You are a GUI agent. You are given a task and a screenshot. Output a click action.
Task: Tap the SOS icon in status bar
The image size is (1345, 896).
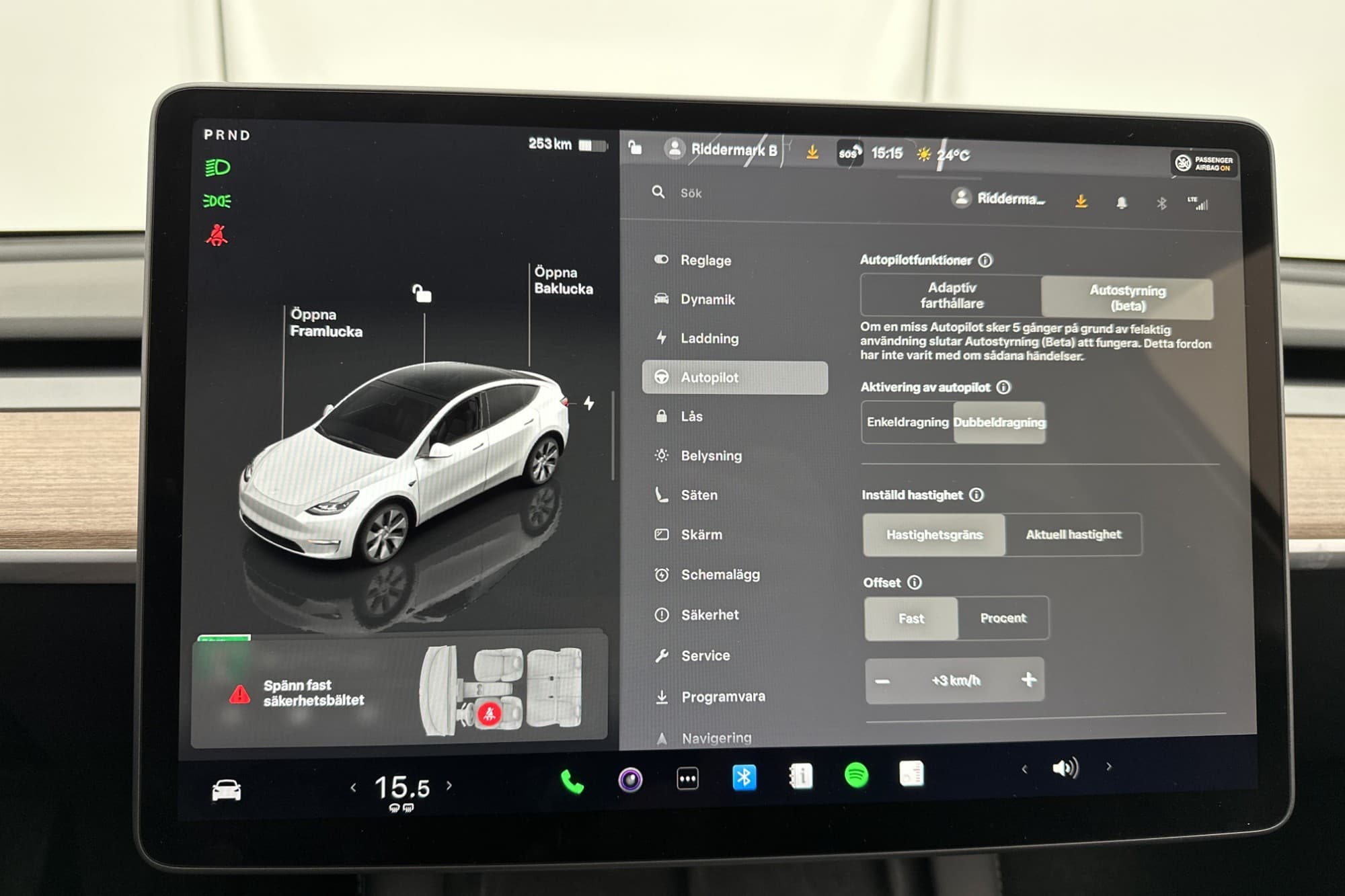(849, 153)
